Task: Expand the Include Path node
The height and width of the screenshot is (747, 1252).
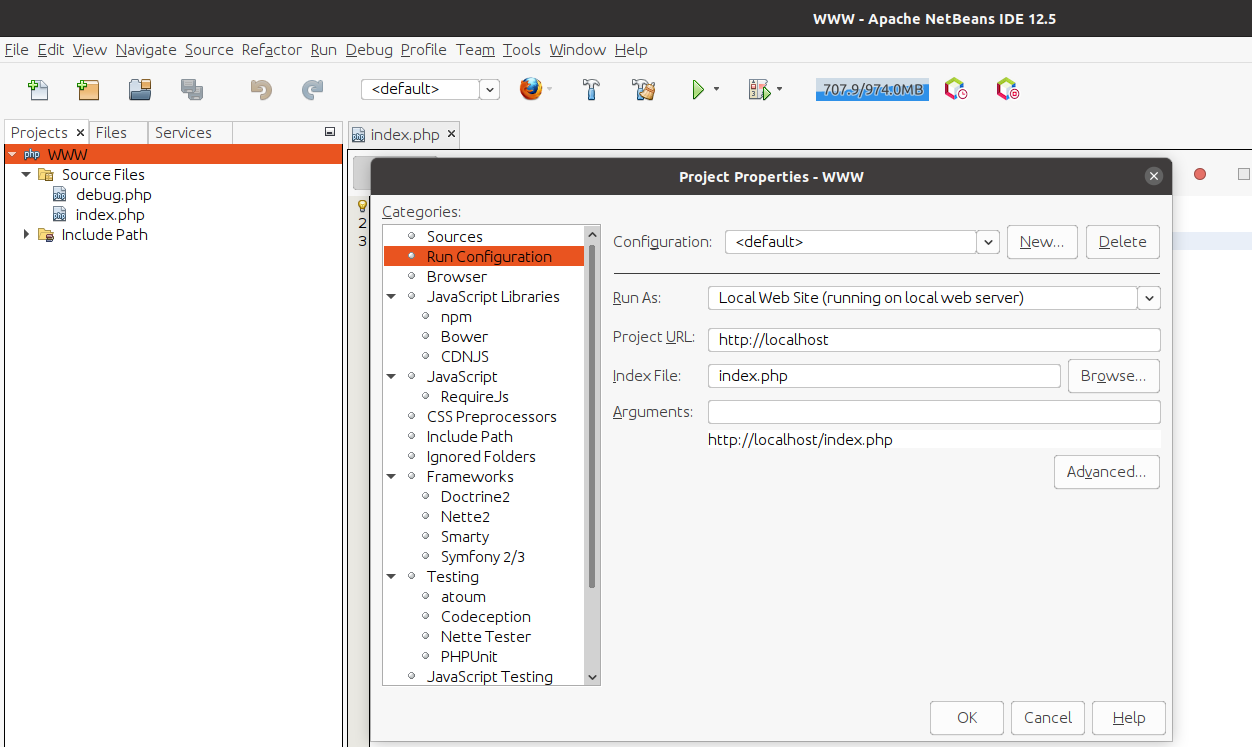Action: [26, 235]
